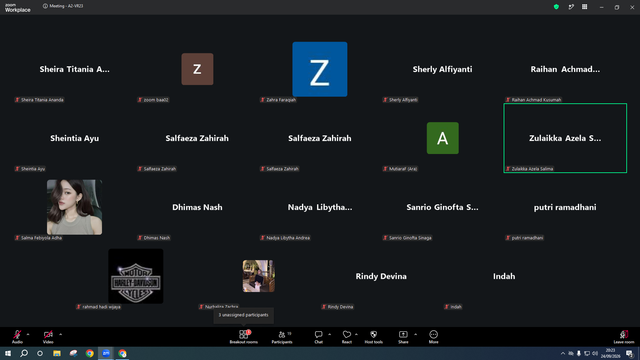The image size is (640, 360).
Task: Expand chat options arrow next to Chat
Action: tap(329, 334)
